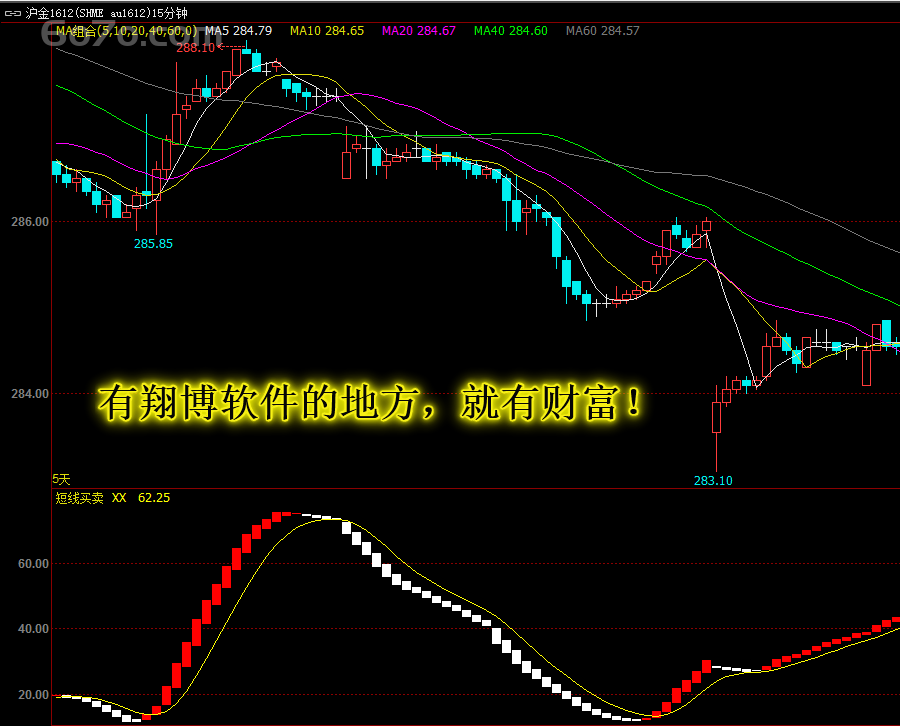Select the MA5 284.79 legend value
The image size is (900, 726).
239,31
